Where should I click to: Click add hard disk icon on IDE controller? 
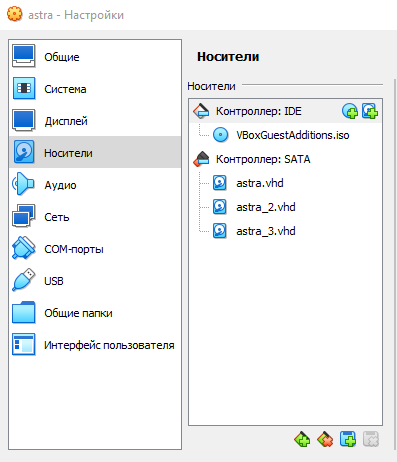tap(370, 111)
